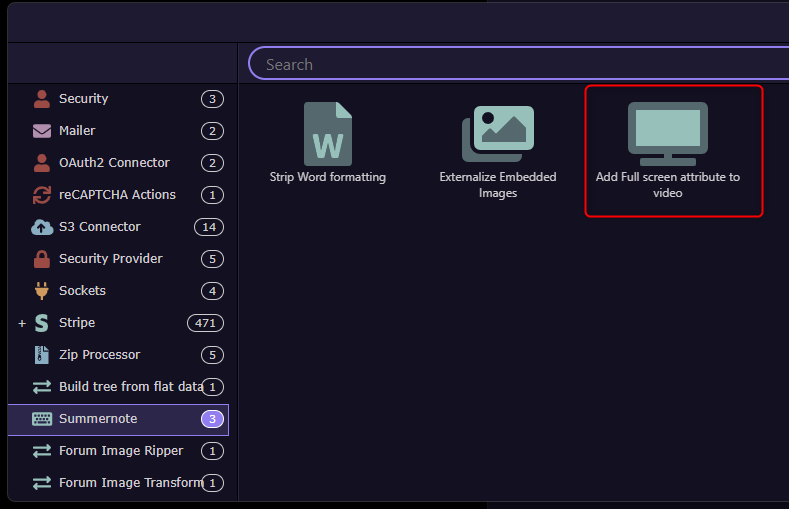Viewport: 789px width, 509px height.
Task: Click the Security user icon
Action: point(42,99)
